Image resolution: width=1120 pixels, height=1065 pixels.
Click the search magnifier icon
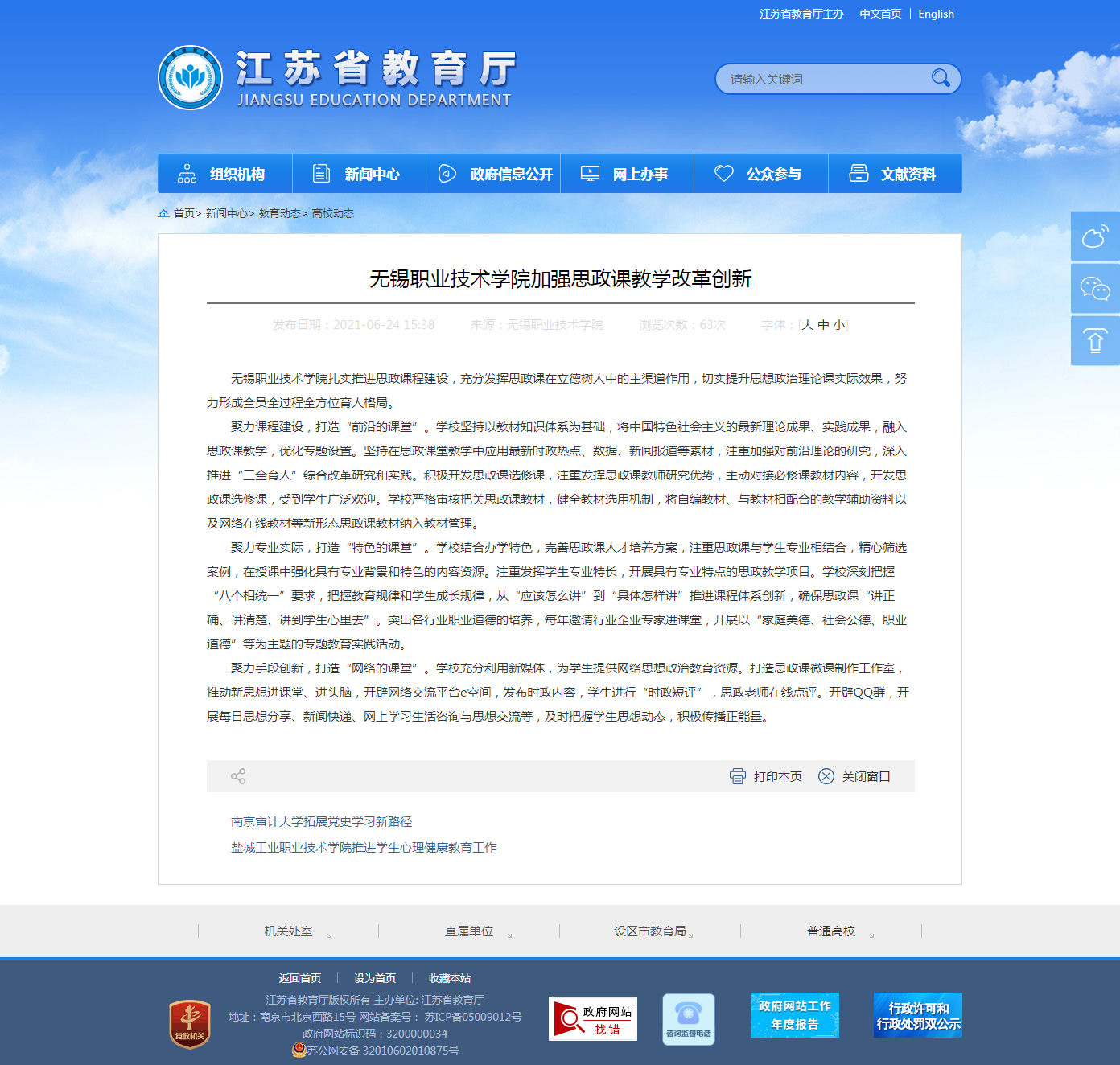pos(940,78)
